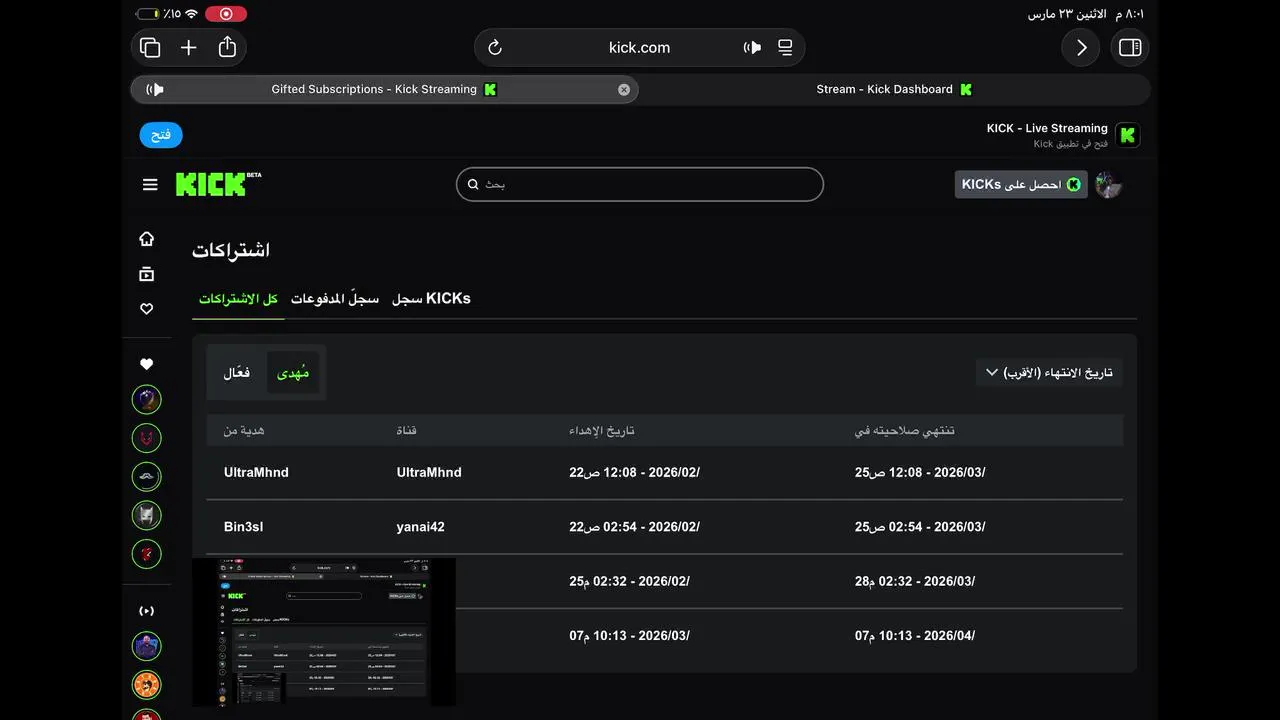The image size is (1280, 720).
Task: Click the KICK - Live Streaming banner title
Action: coord(1047,128)
